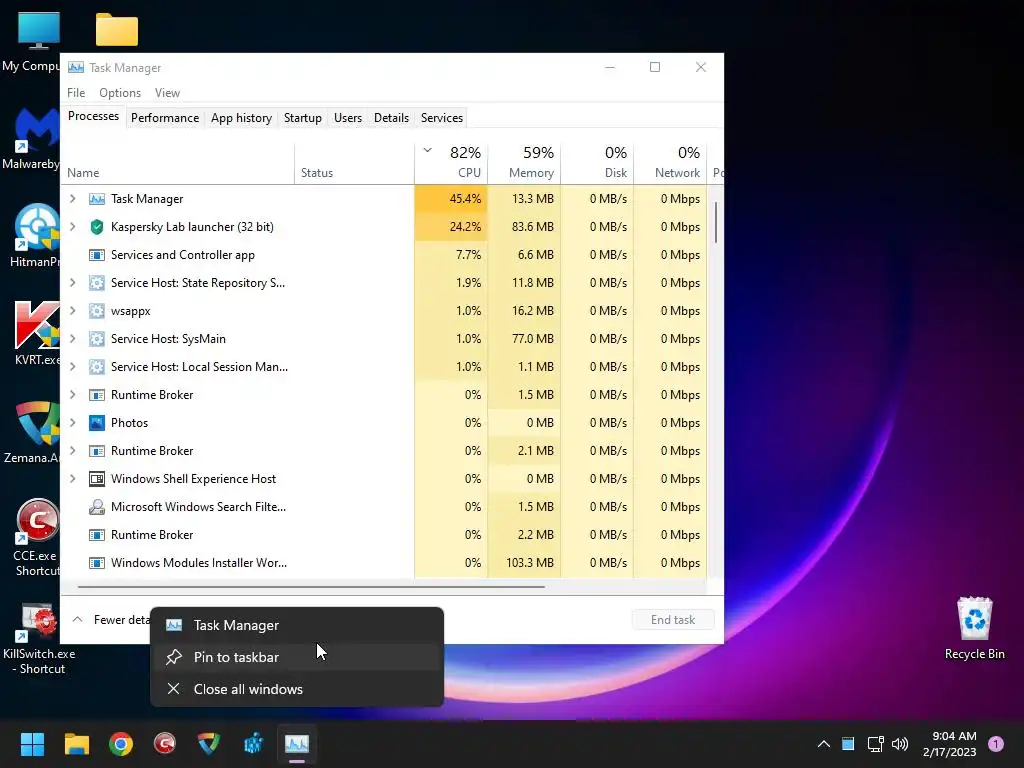Switch to the Performance tab
This screenshot has height=768, width=1024.
(165, 118)
